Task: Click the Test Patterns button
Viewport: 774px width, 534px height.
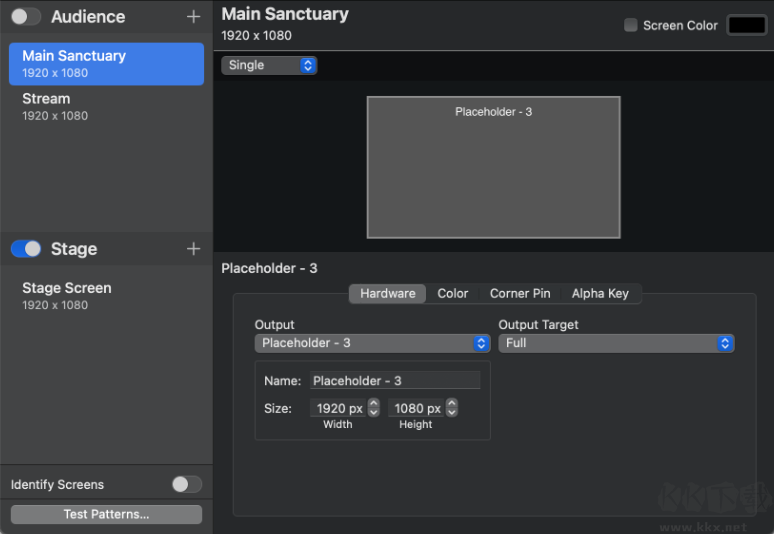Action: (106, 514)
